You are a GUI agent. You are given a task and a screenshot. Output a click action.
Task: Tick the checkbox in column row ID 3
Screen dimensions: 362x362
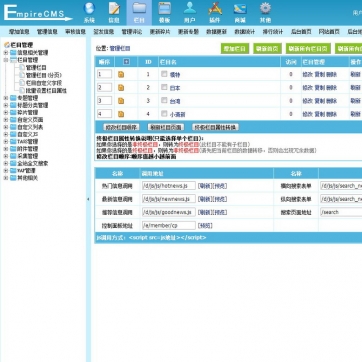click(164, 100)
